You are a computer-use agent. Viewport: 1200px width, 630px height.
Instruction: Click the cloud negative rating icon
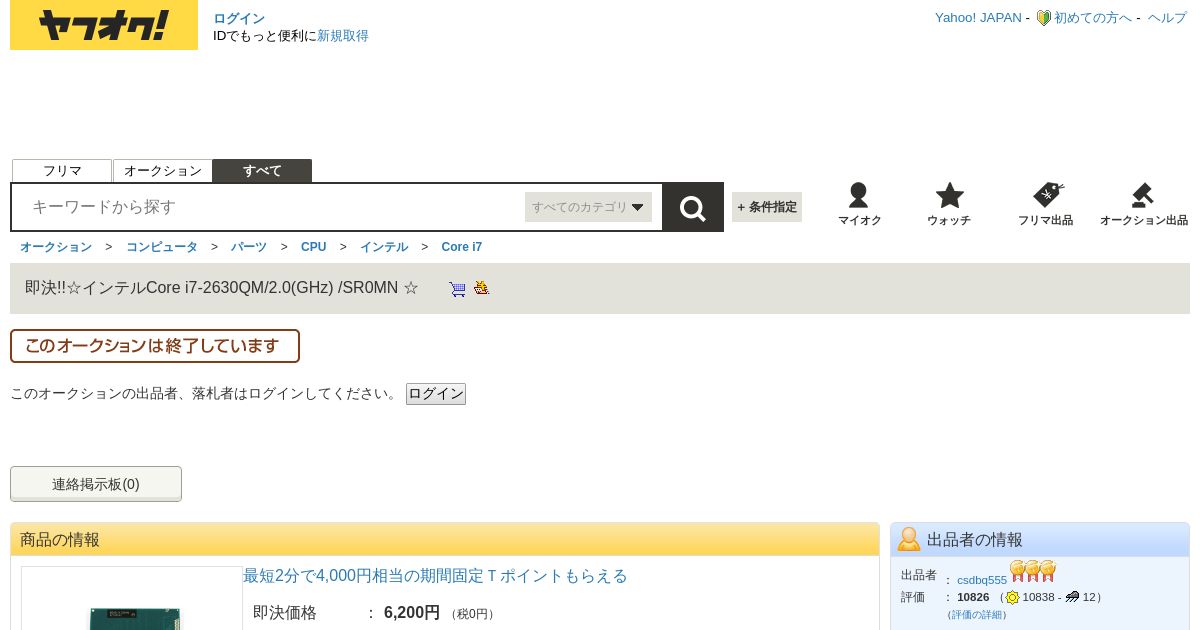1072,597
